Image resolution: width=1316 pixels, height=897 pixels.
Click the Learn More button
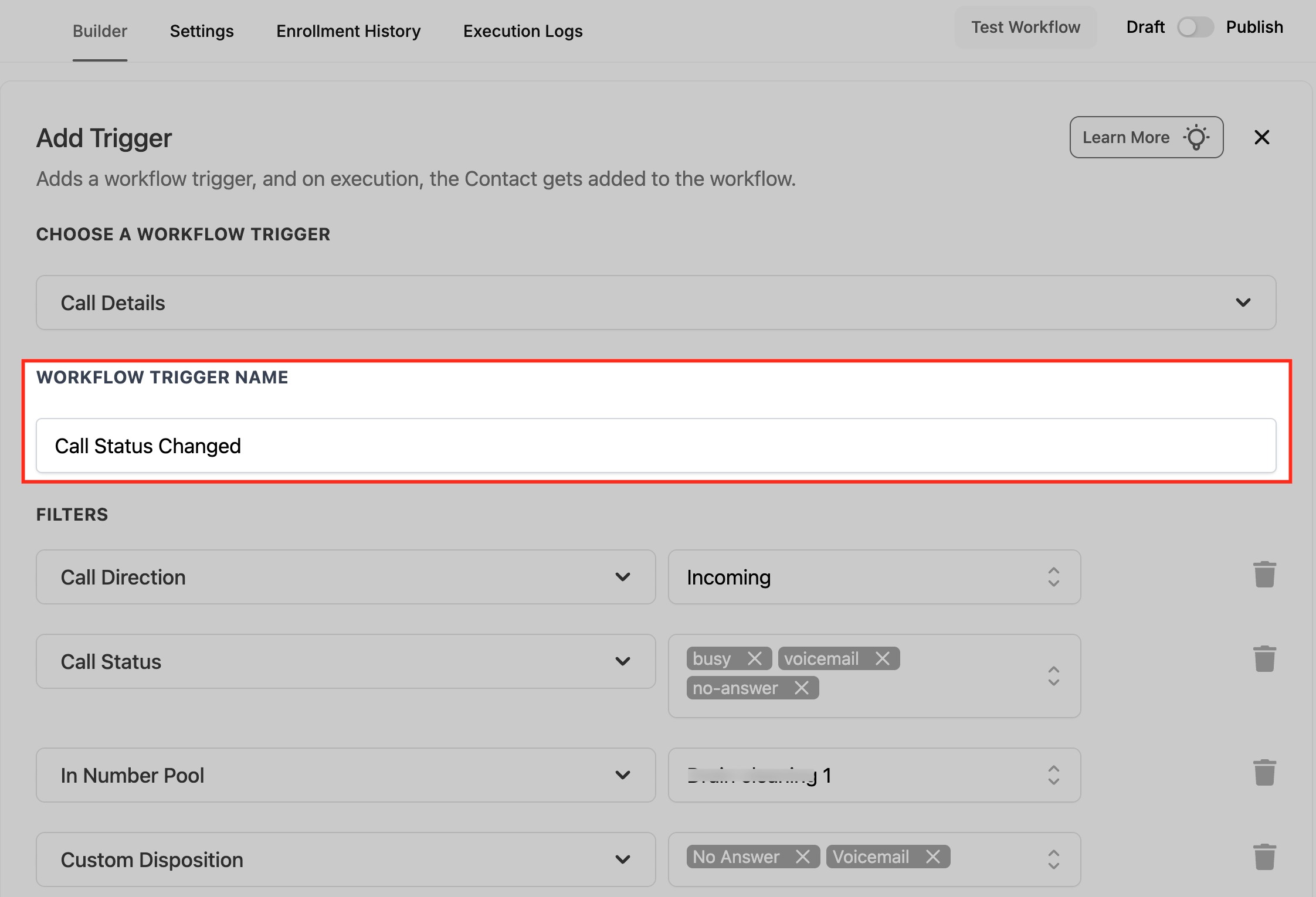coord(1146,137)
